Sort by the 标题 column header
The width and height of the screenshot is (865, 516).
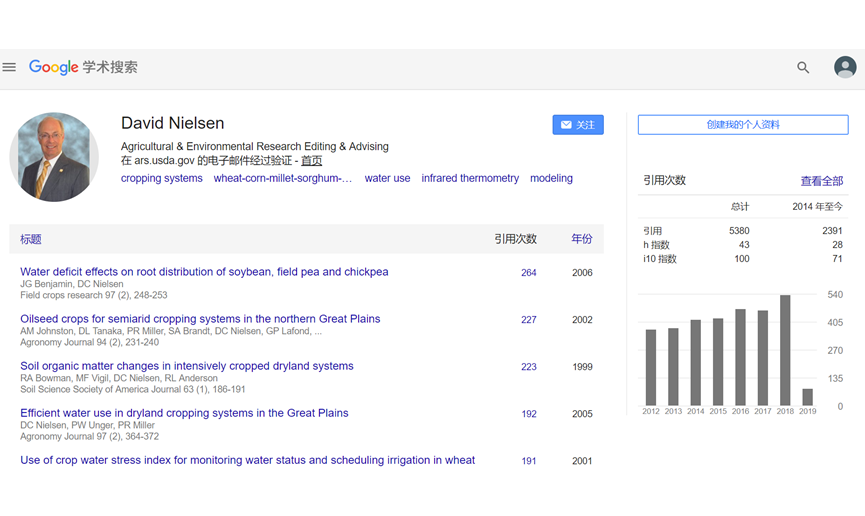pos(31,239)
